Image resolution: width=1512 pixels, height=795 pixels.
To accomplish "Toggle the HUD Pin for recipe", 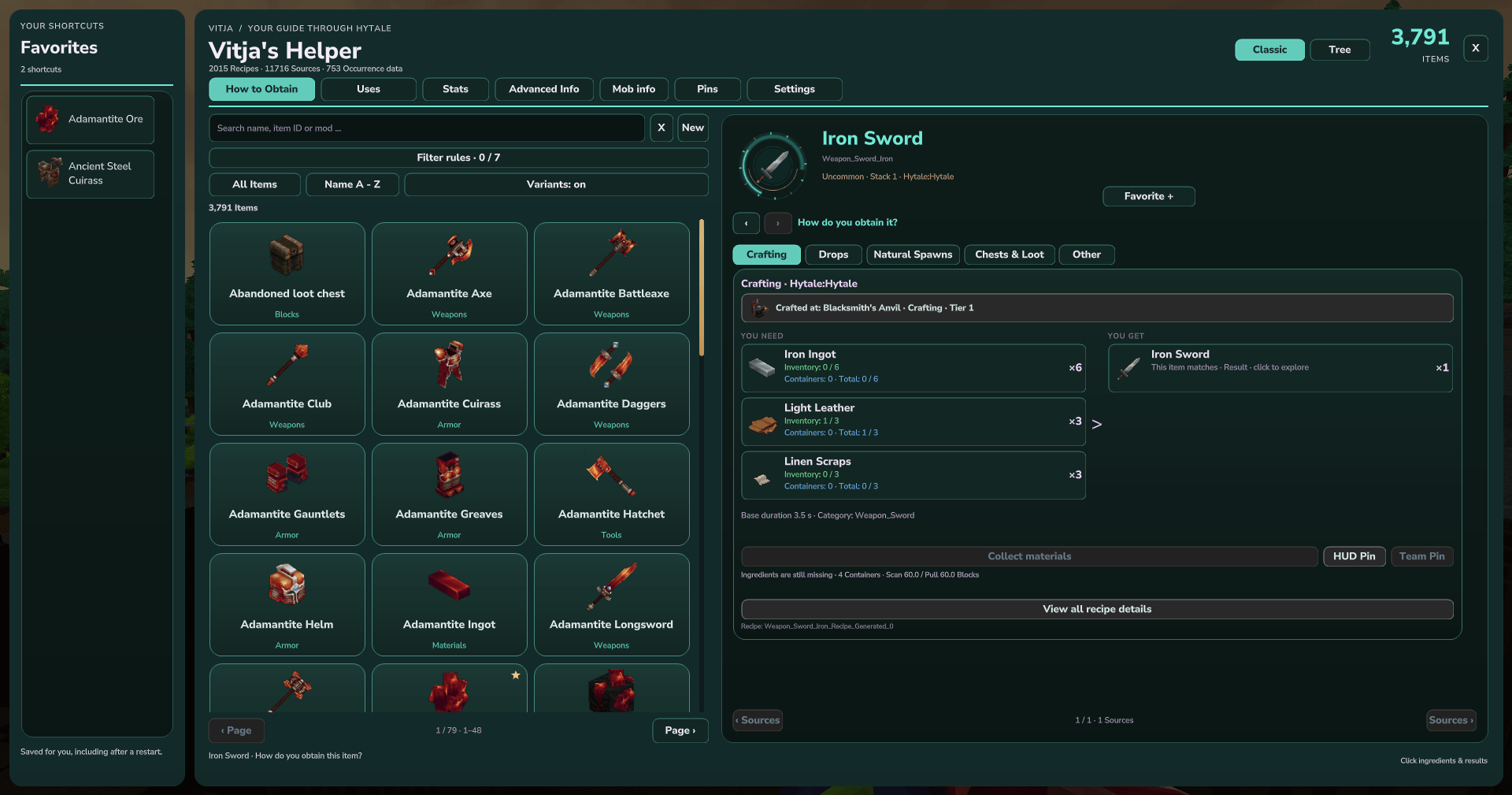I will click(x=1354, y=556).
